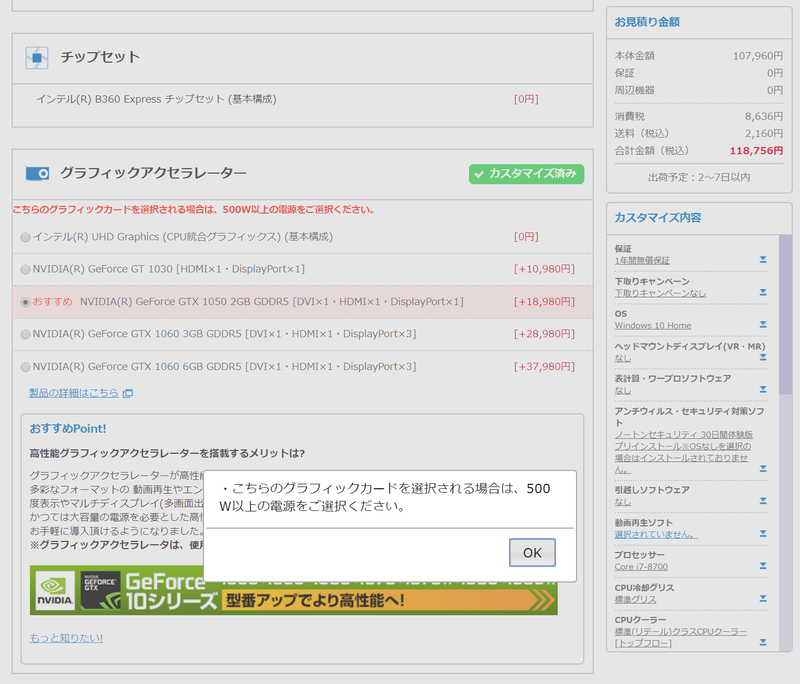Viewport: 800px width, 684px height.
Task: Click jump arrow for アンチウィルス entry
Action: pos(763,468)
